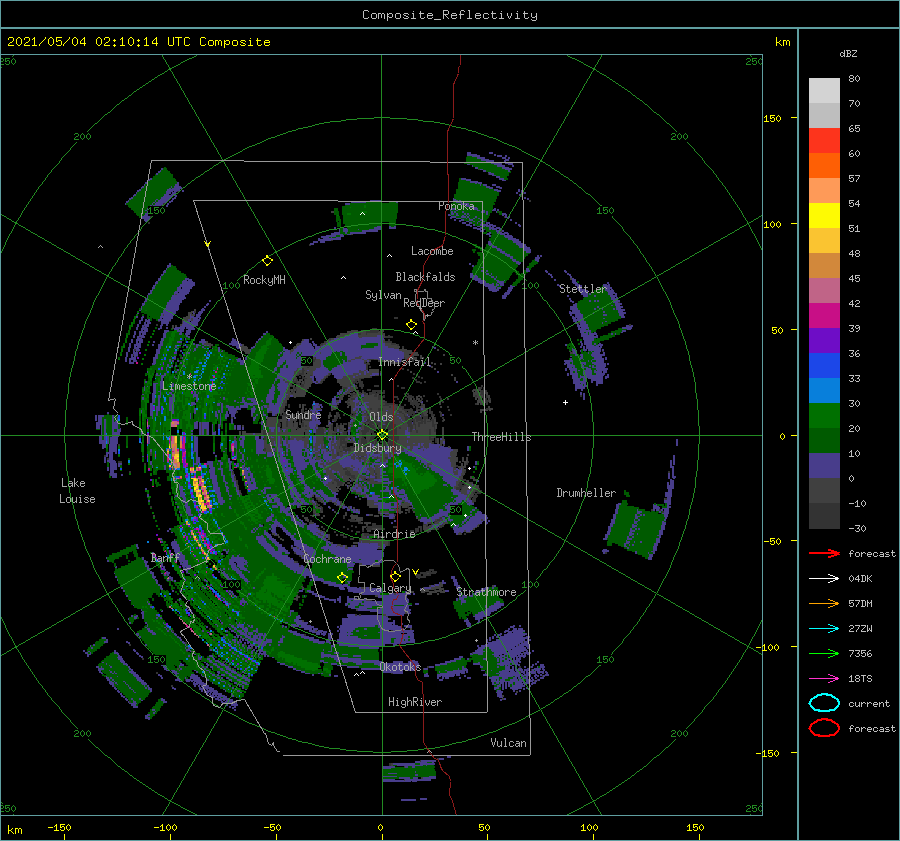
Task: Click the cyan 27ZW arrow in legend
Action: click(x=824, y=629)
